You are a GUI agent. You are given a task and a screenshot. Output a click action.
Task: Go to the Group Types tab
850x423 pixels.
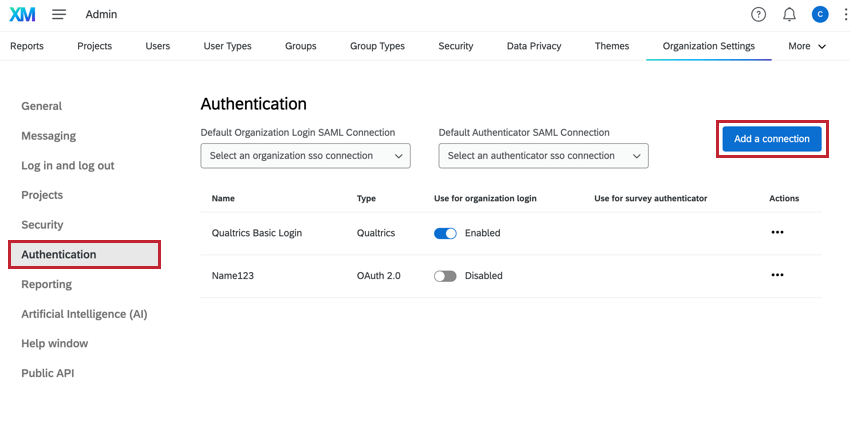[377, 46]
